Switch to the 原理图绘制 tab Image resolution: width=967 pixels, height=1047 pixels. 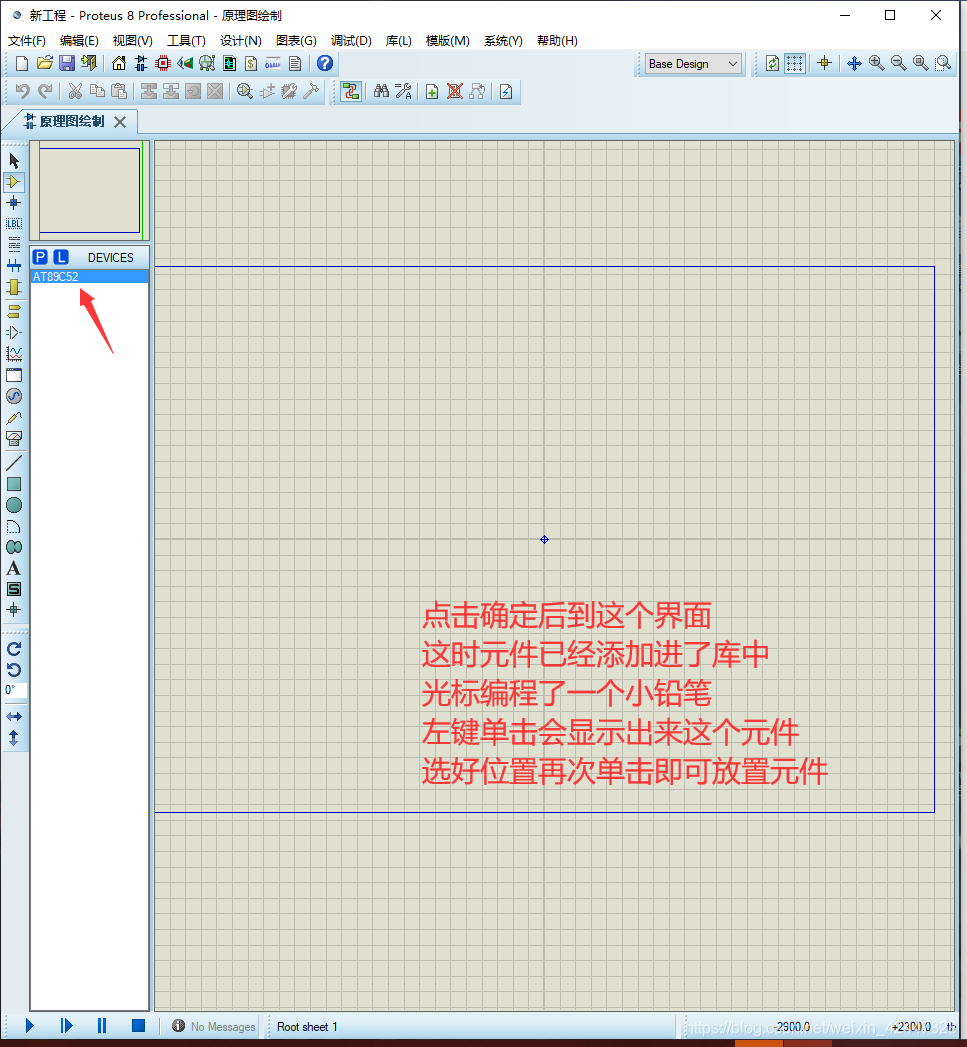[x=71, y=122]
